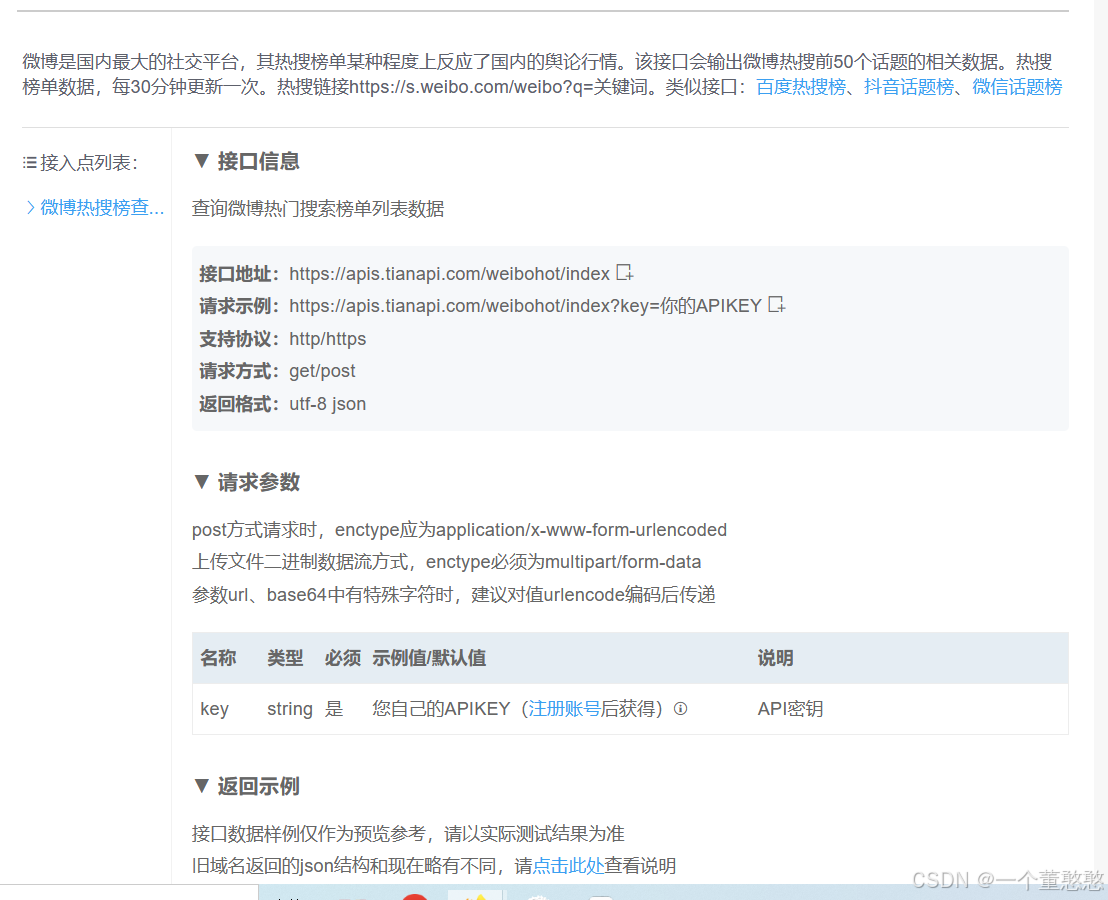1108x900 pixels.
Task: Click the 是 required cell in the key row
Action: [334, 709]
